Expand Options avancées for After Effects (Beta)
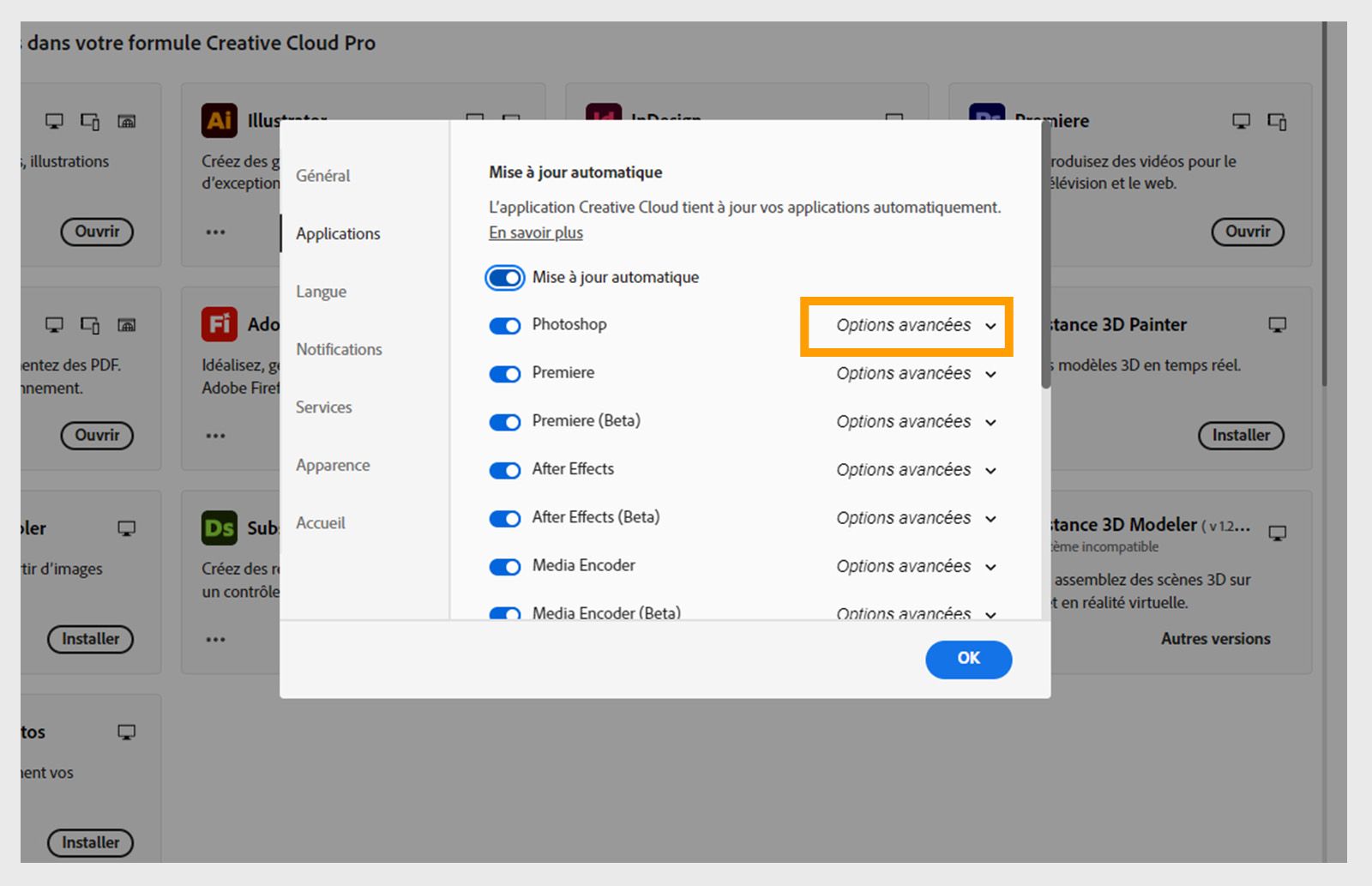Screen dimensions: 1372x886 [x=916, y=517]
